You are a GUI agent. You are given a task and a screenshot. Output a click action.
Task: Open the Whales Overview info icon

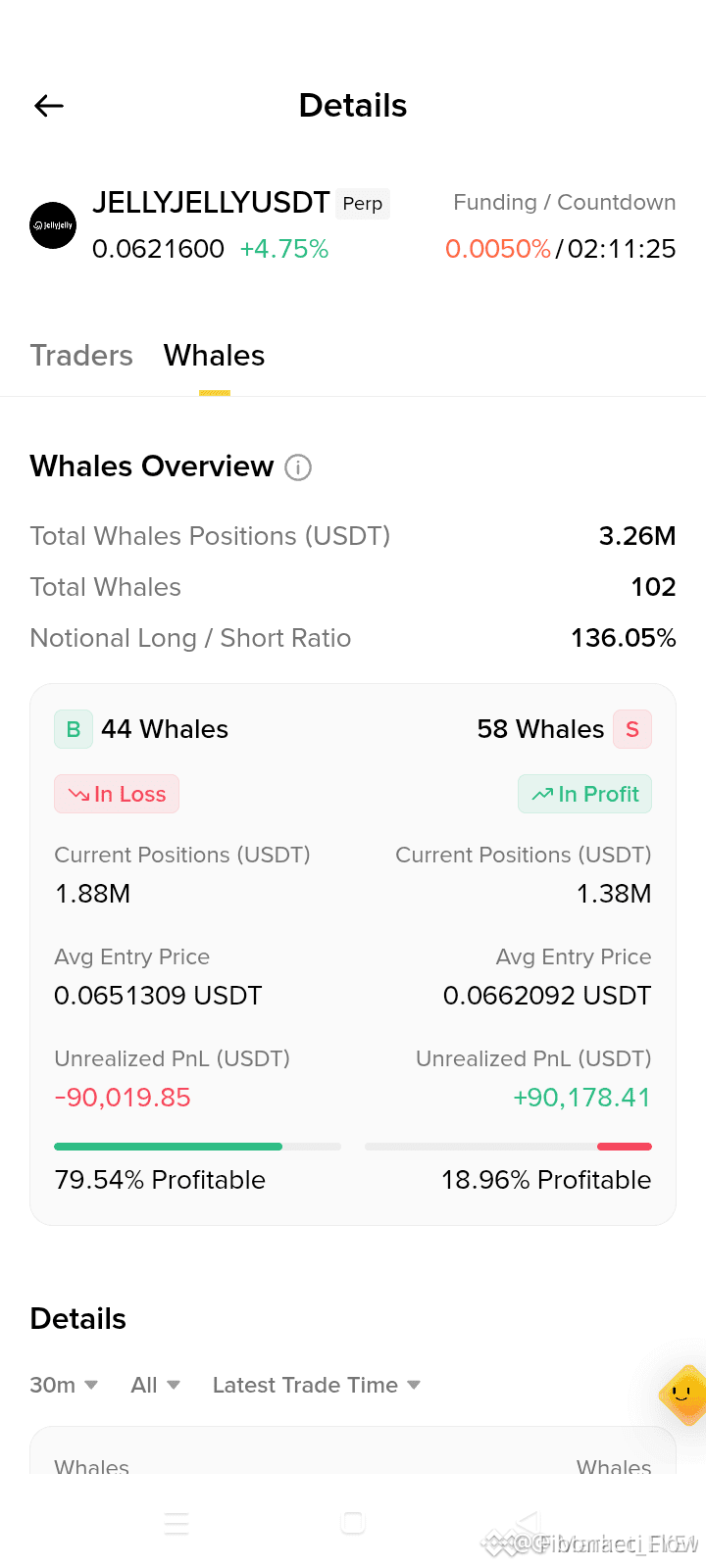tap(298, 467)
